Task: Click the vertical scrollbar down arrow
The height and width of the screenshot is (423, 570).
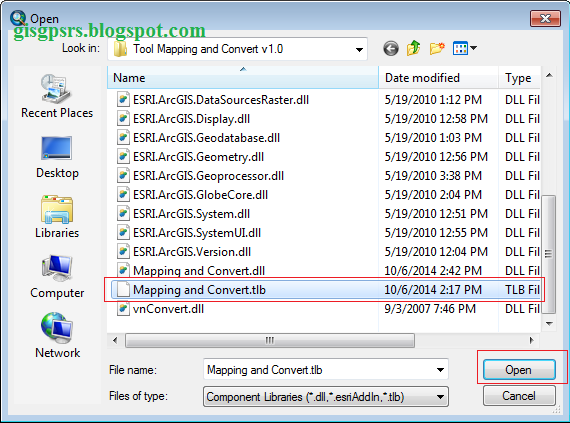Action: [x=549, y=323]
